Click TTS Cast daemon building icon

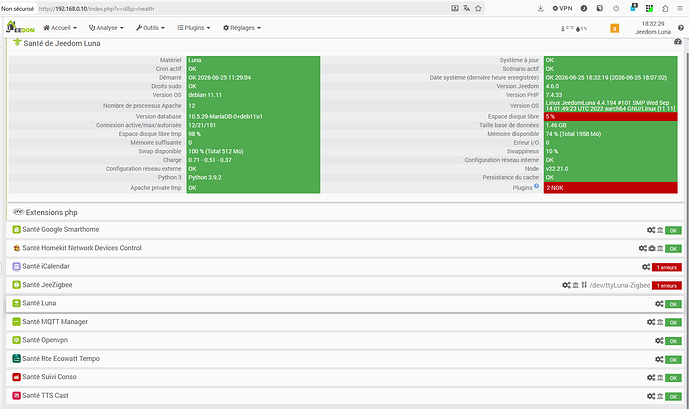pyautogui.click(x=660, y=396)
